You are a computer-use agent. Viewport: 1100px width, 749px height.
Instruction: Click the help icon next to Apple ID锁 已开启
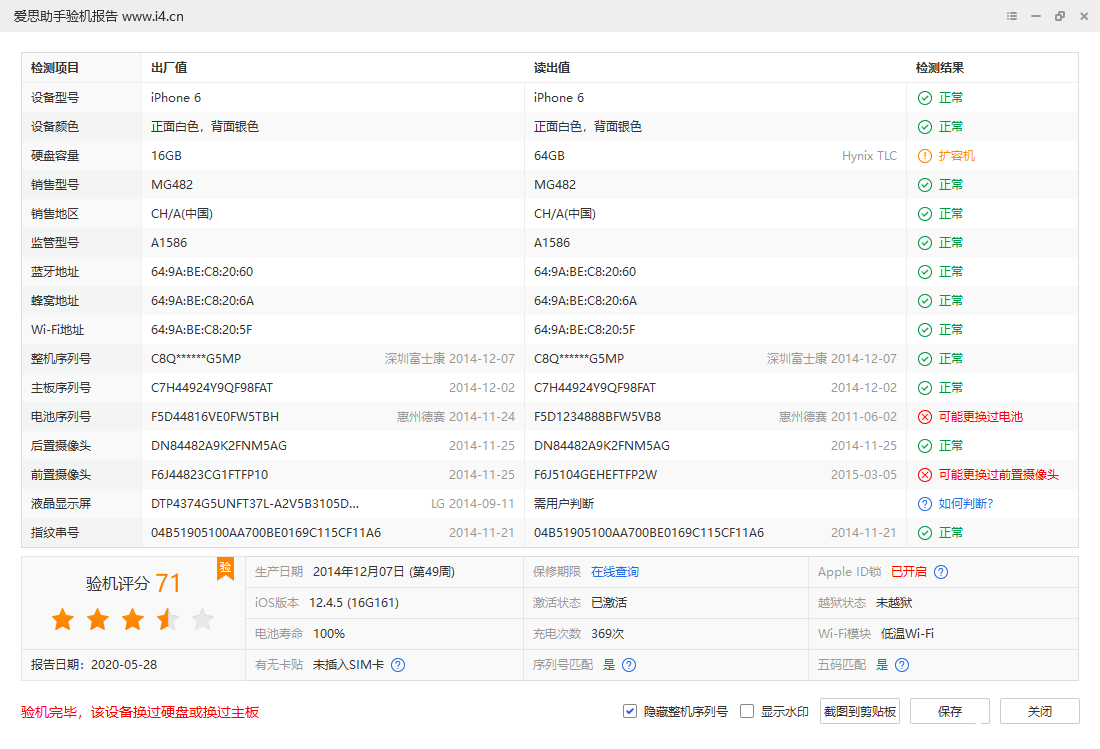tap(941, 572)
